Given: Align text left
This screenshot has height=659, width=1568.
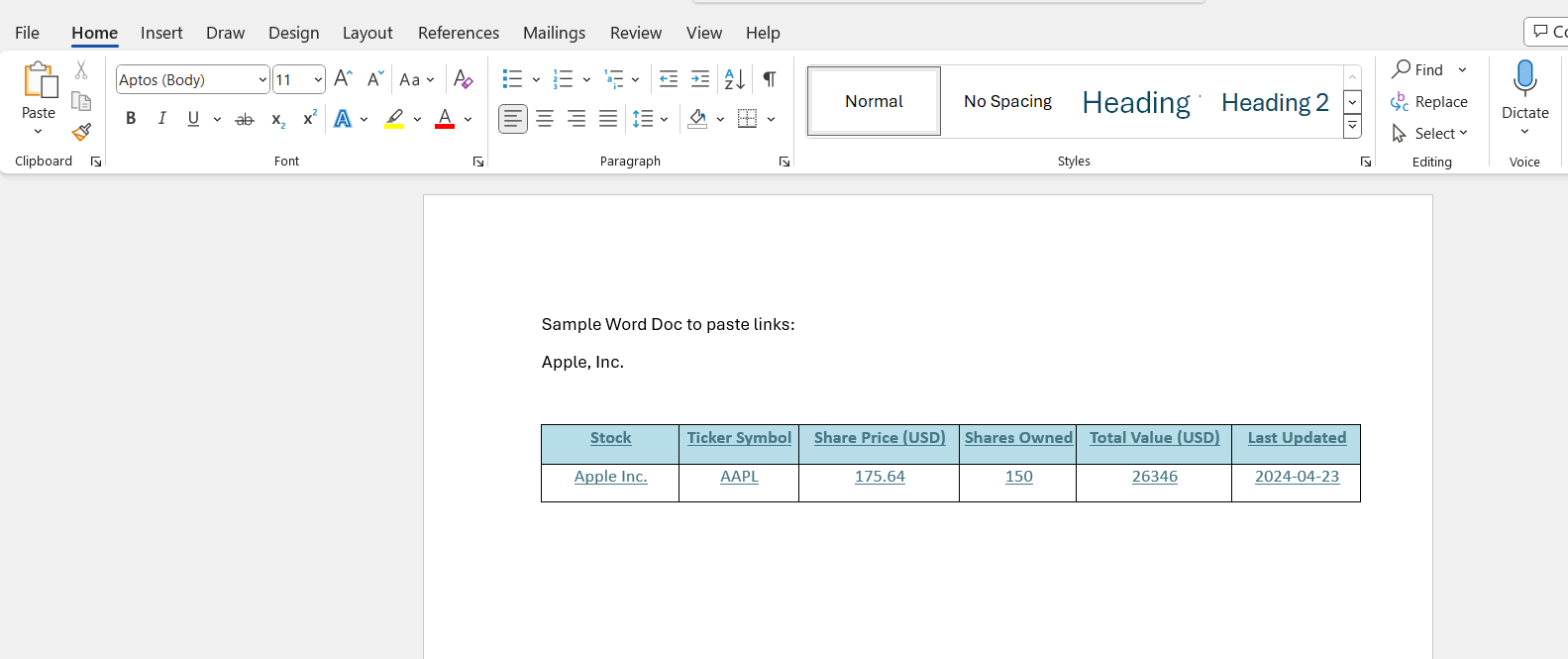Looking at the screenshot, I should [513, 119].
